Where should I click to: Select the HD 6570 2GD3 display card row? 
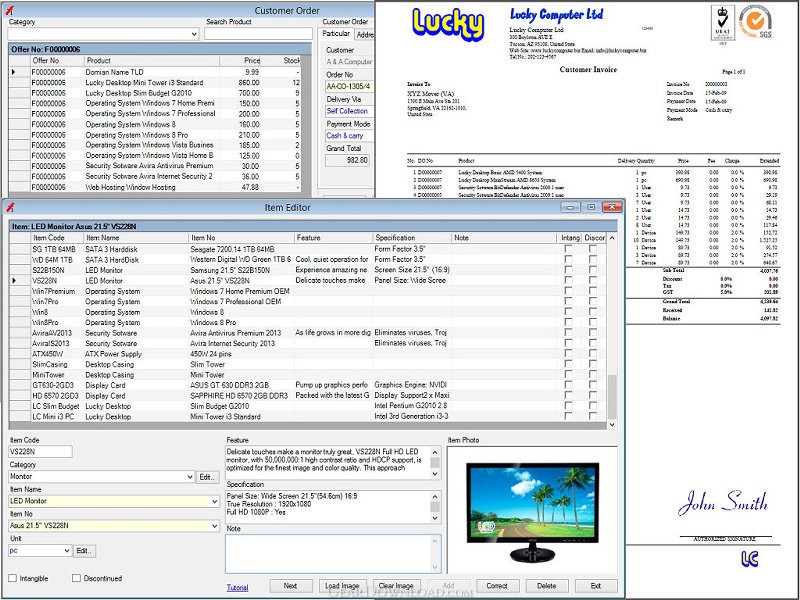point(308,395)
